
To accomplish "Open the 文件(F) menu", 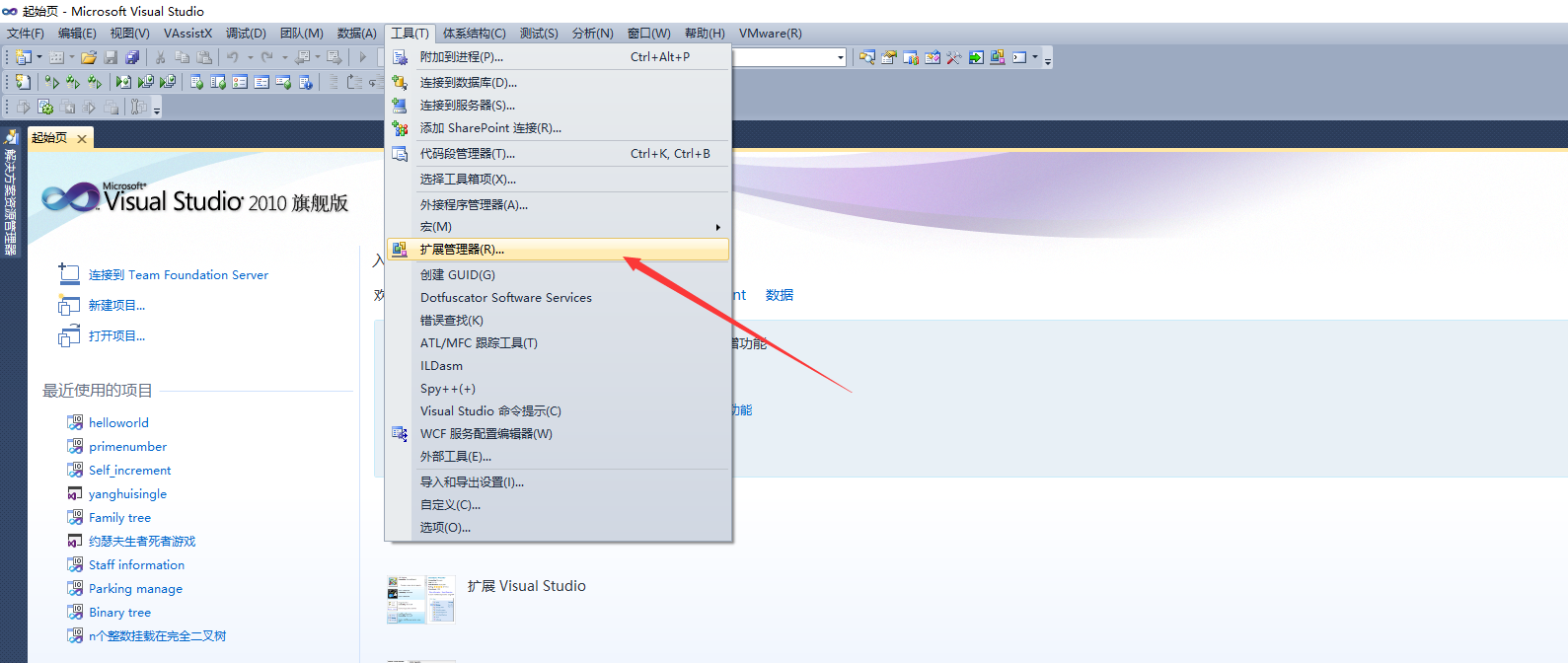I will [26, 34].
